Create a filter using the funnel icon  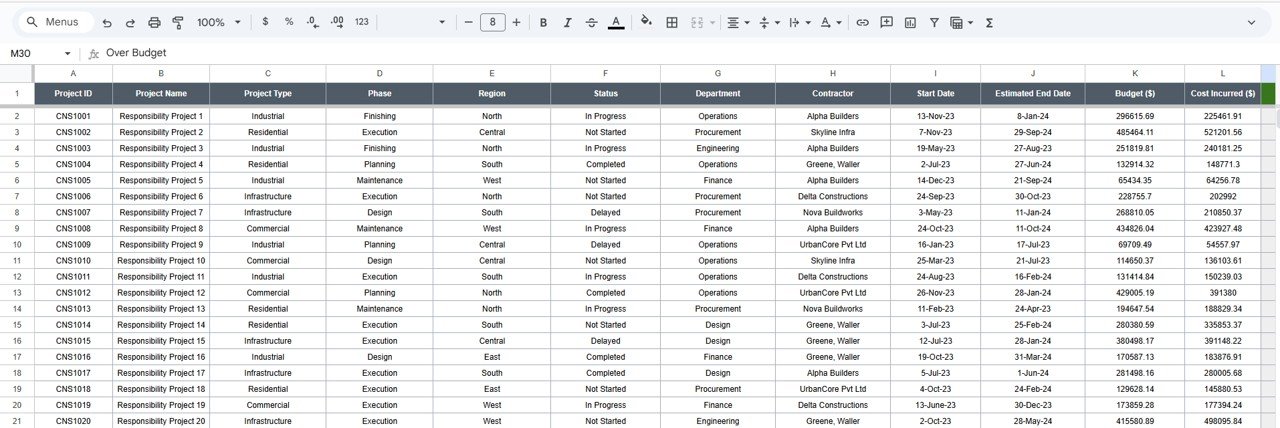click(x=934, y=22)
